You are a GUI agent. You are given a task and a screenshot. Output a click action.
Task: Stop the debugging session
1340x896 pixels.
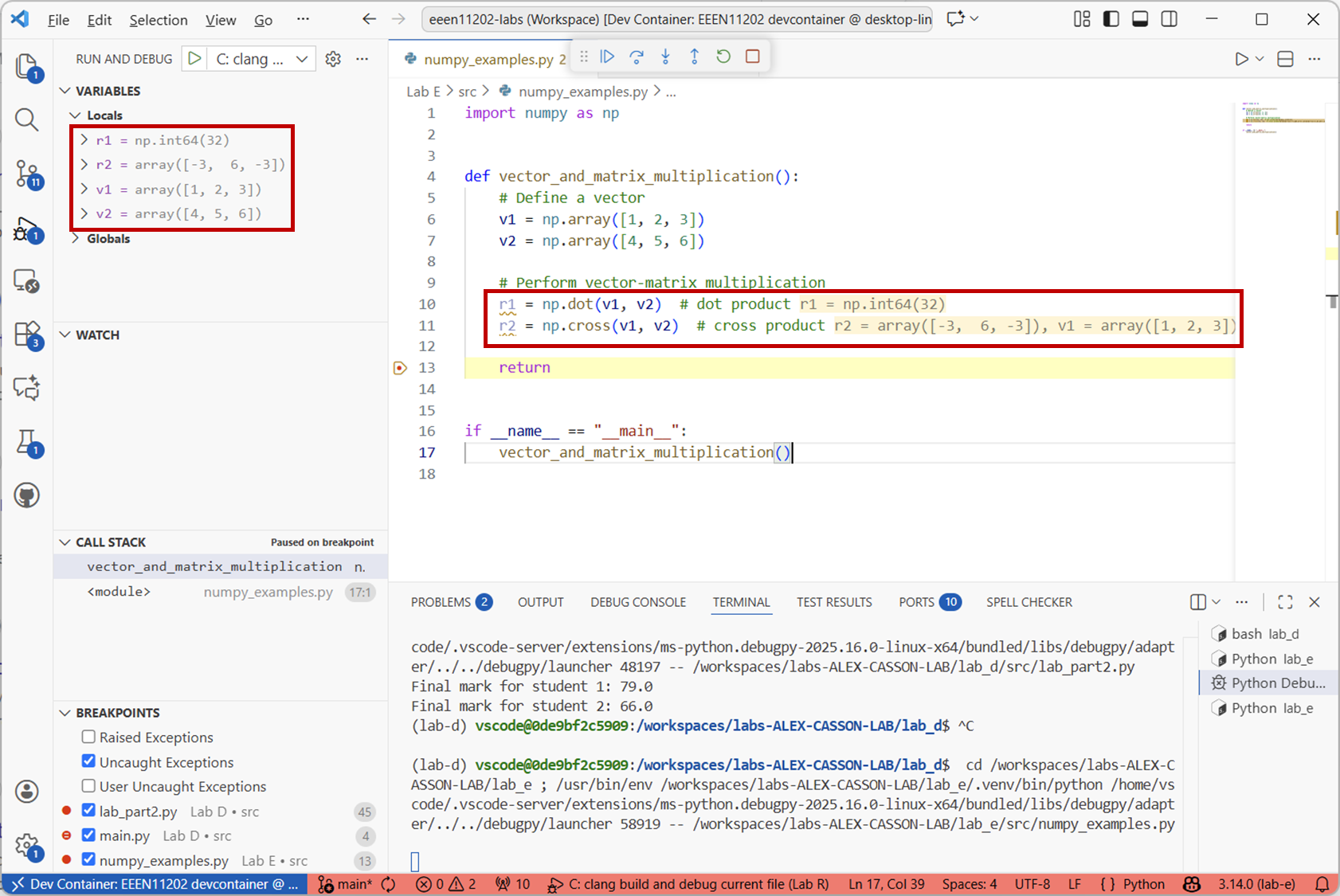pos(752,57)
